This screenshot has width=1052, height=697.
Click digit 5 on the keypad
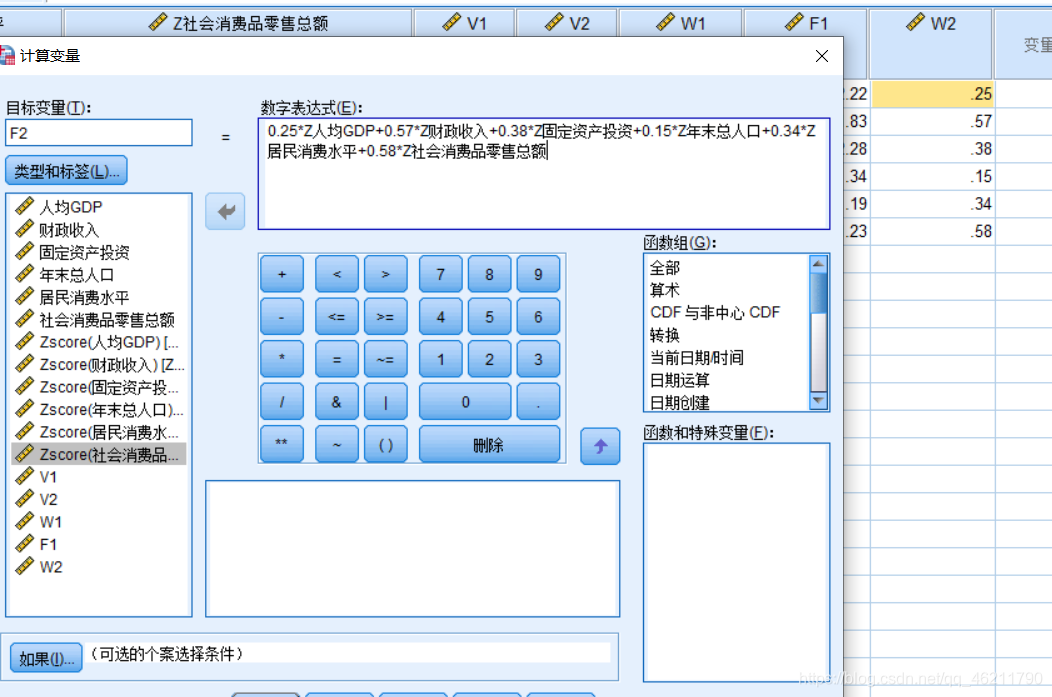[x=489, y=317]
